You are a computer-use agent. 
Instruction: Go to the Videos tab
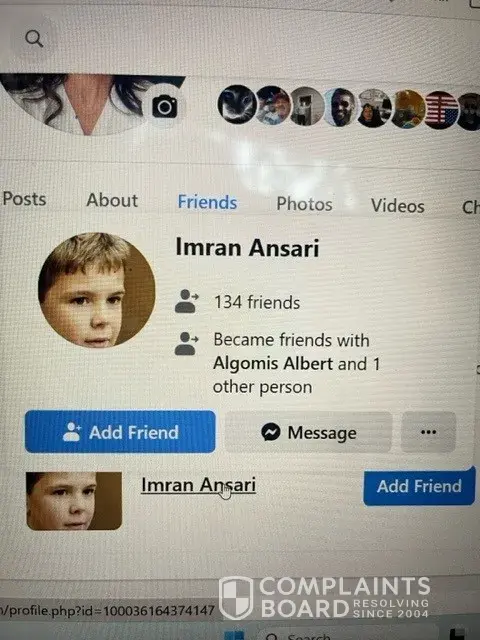[398, 205]
